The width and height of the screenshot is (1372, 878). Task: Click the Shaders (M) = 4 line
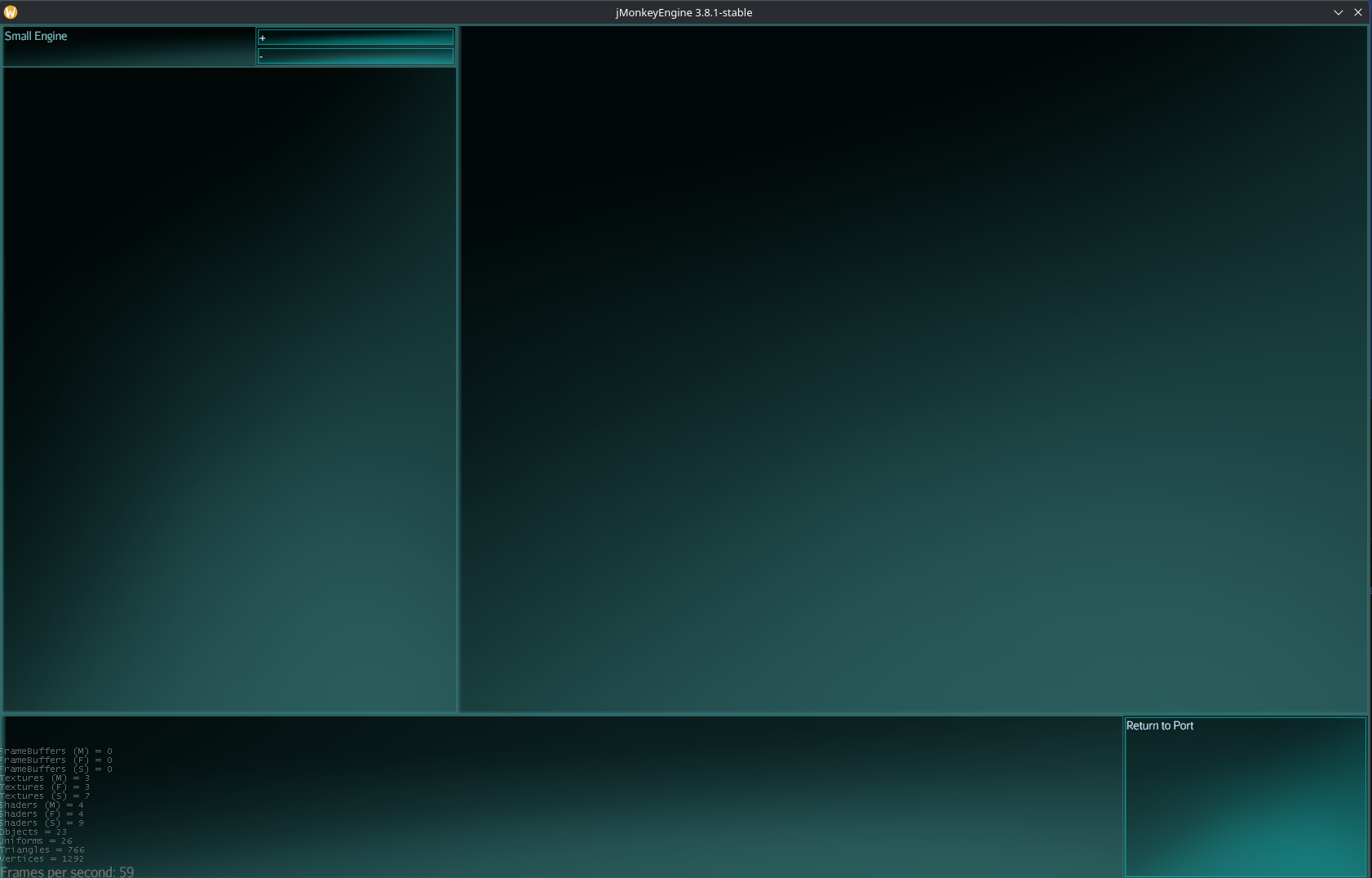[x=42, y=805]
